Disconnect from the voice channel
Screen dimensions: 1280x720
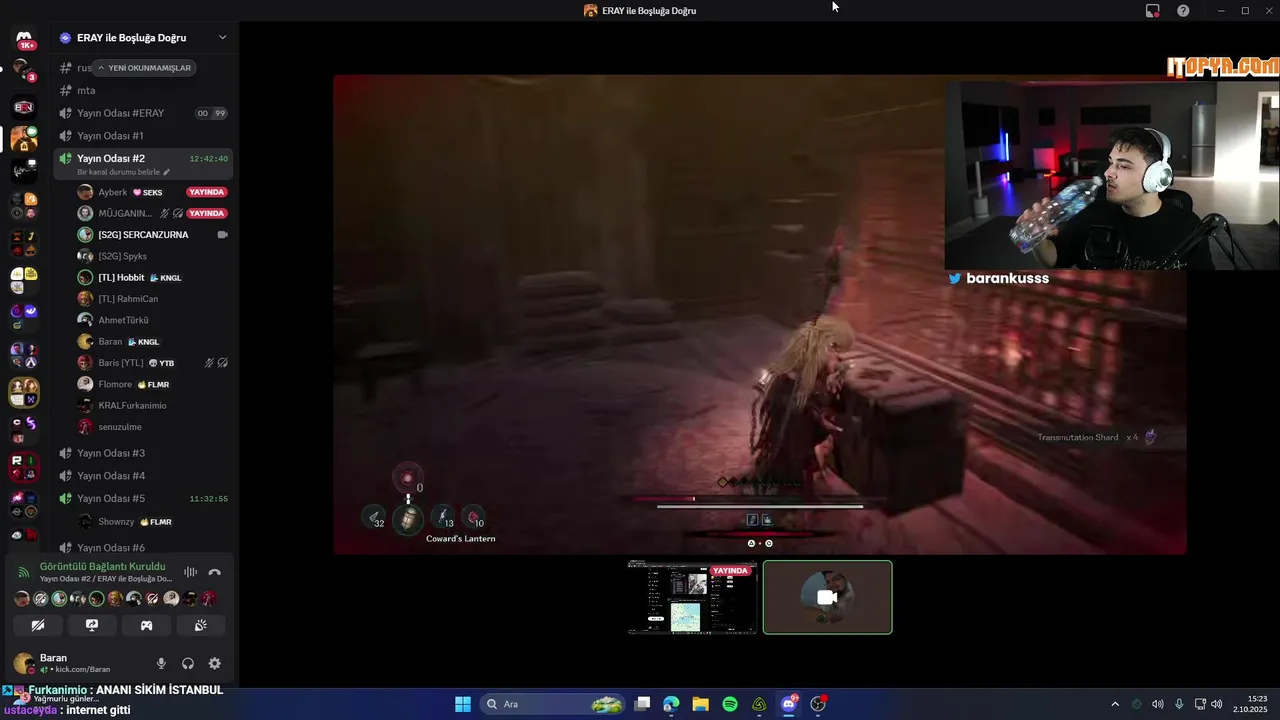tap(214, 572)
